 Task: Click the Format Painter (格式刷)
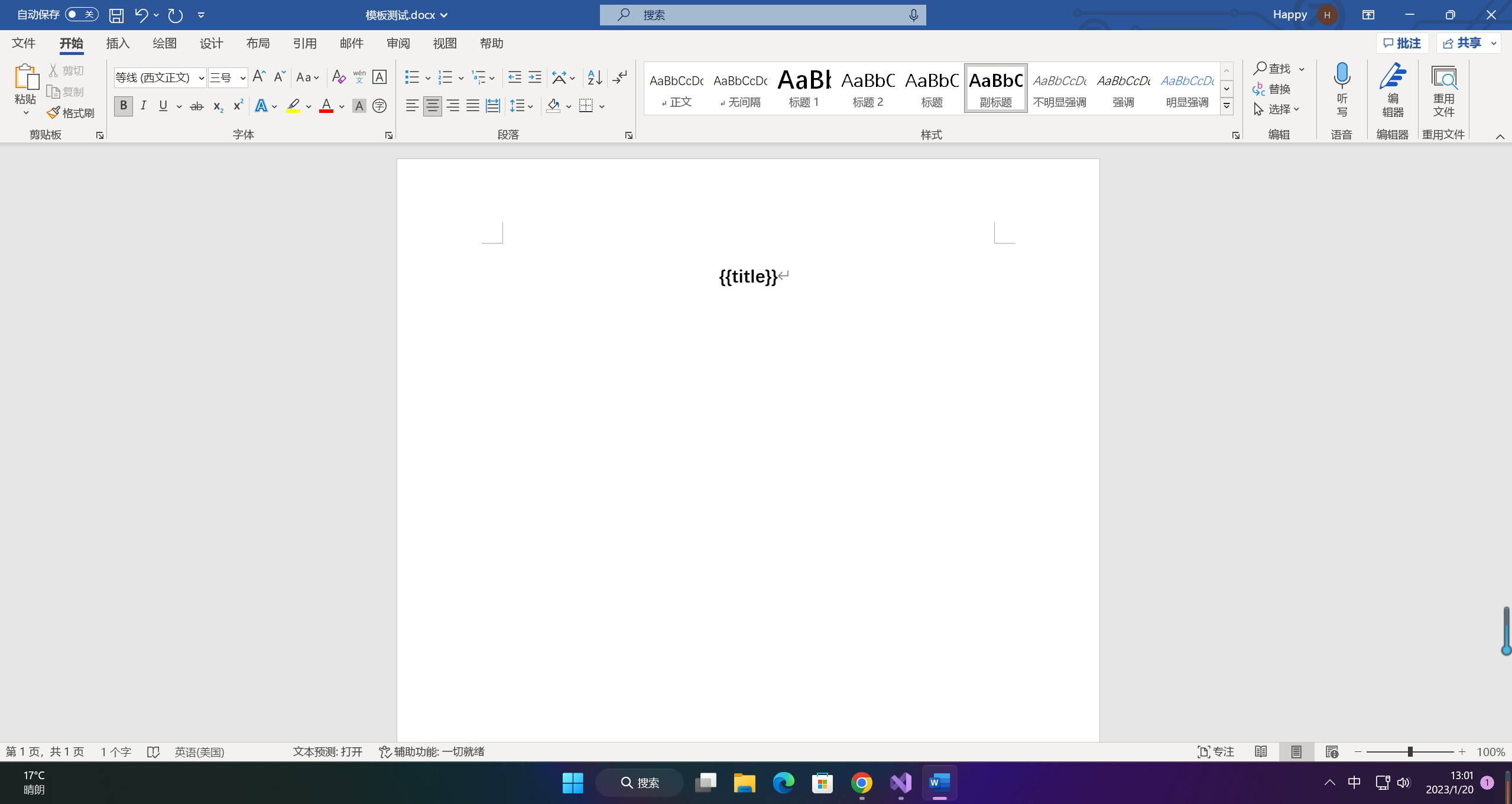[71, 113]
